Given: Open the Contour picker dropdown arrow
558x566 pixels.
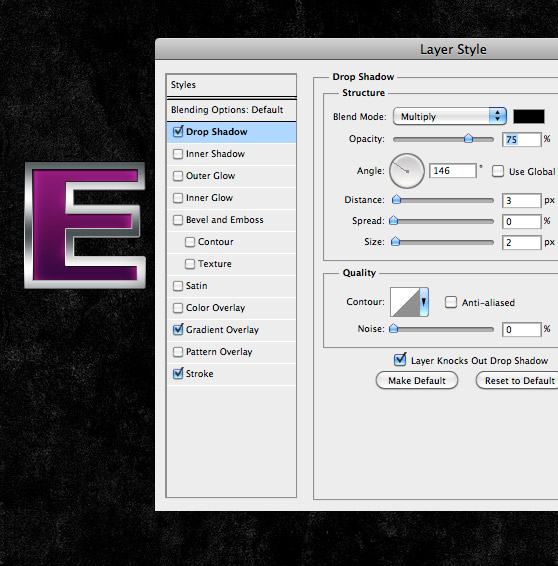Looking at the screenshot, I should coord(424,302).
